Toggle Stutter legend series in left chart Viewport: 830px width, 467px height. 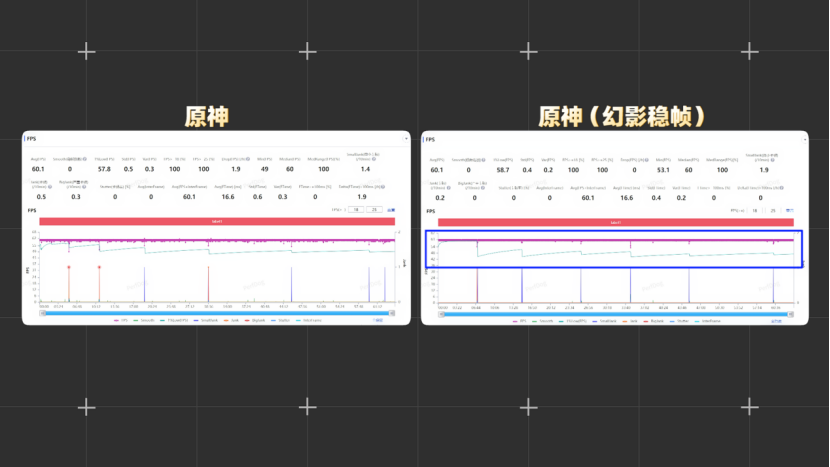pyautogui.click(x=281, y=320)
